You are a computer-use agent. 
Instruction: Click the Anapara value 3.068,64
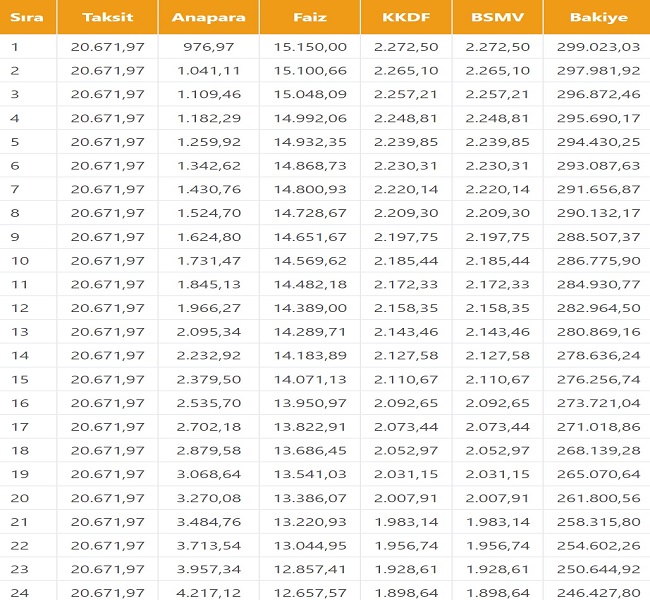209,474
